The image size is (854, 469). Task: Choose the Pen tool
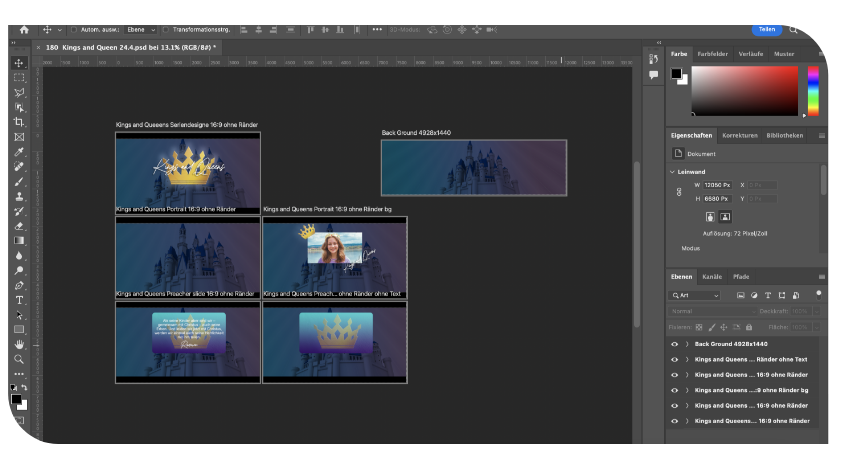(19, 285)
